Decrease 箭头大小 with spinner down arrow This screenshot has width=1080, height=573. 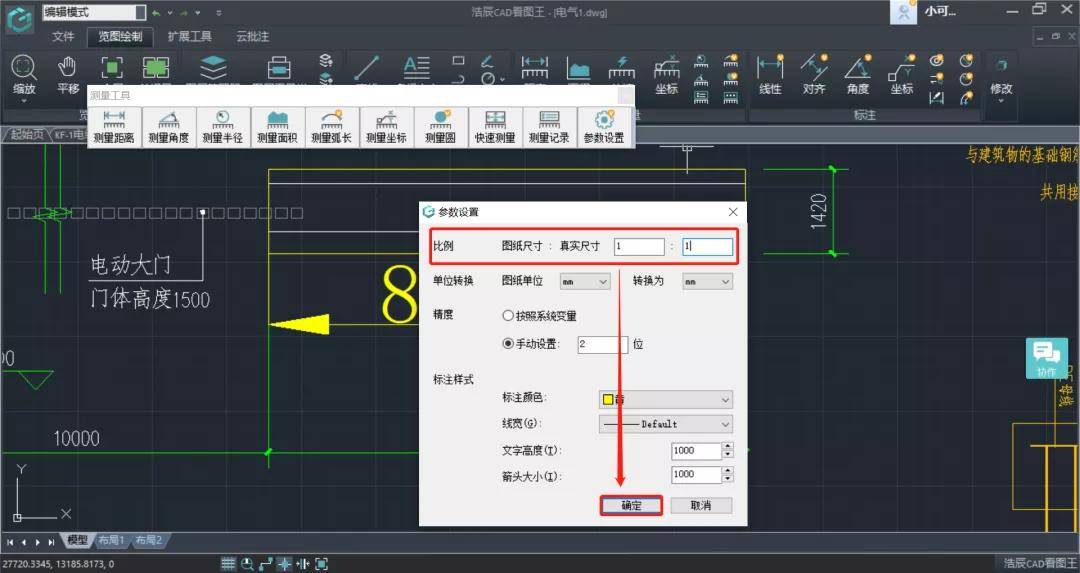pos(727,479)
